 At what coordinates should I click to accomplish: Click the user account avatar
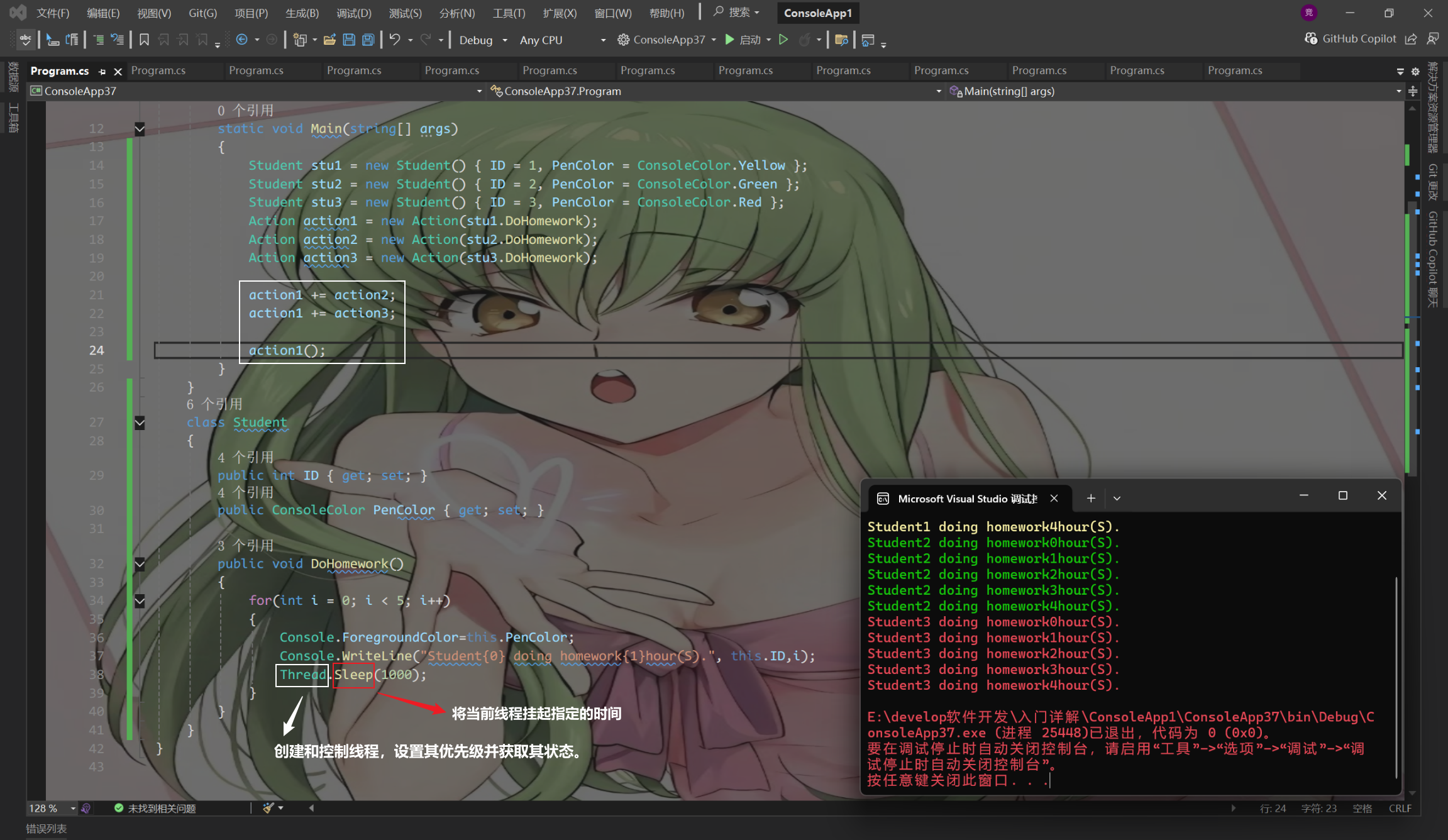(x=1309, y=13)
